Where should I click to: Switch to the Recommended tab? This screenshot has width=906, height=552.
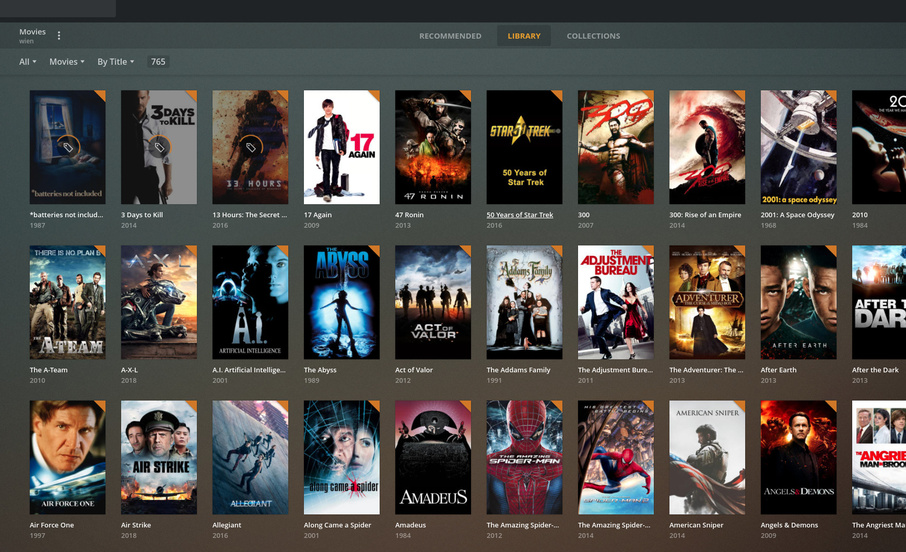450,36
